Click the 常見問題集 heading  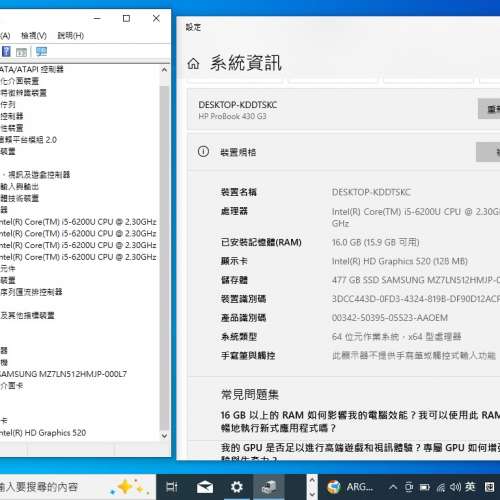click(250, 394)
